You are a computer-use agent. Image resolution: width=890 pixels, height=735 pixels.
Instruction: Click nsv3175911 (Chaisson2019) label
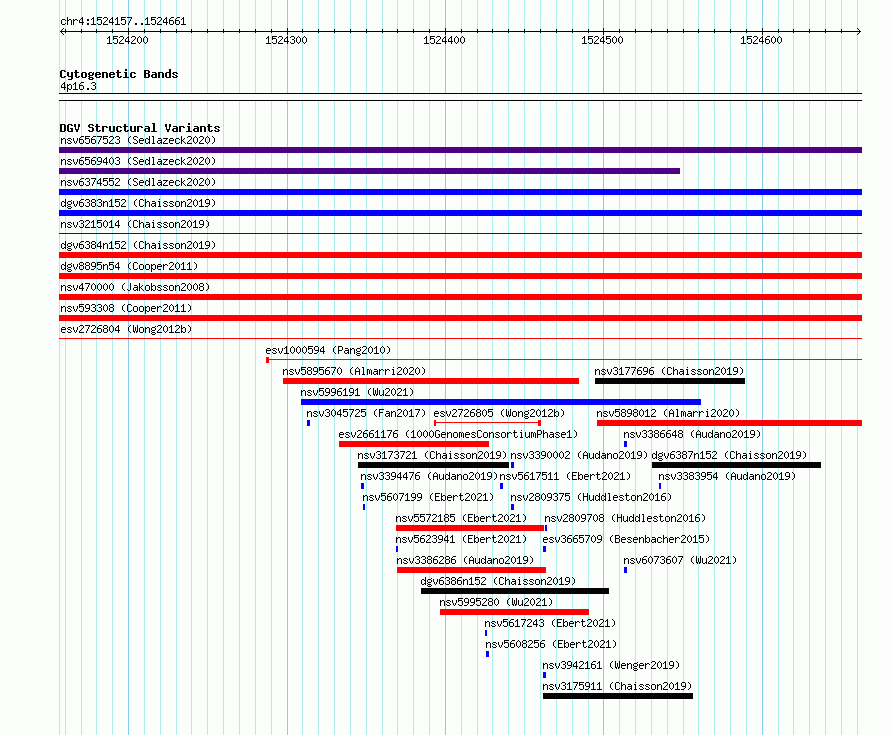[x=617, y=686]
